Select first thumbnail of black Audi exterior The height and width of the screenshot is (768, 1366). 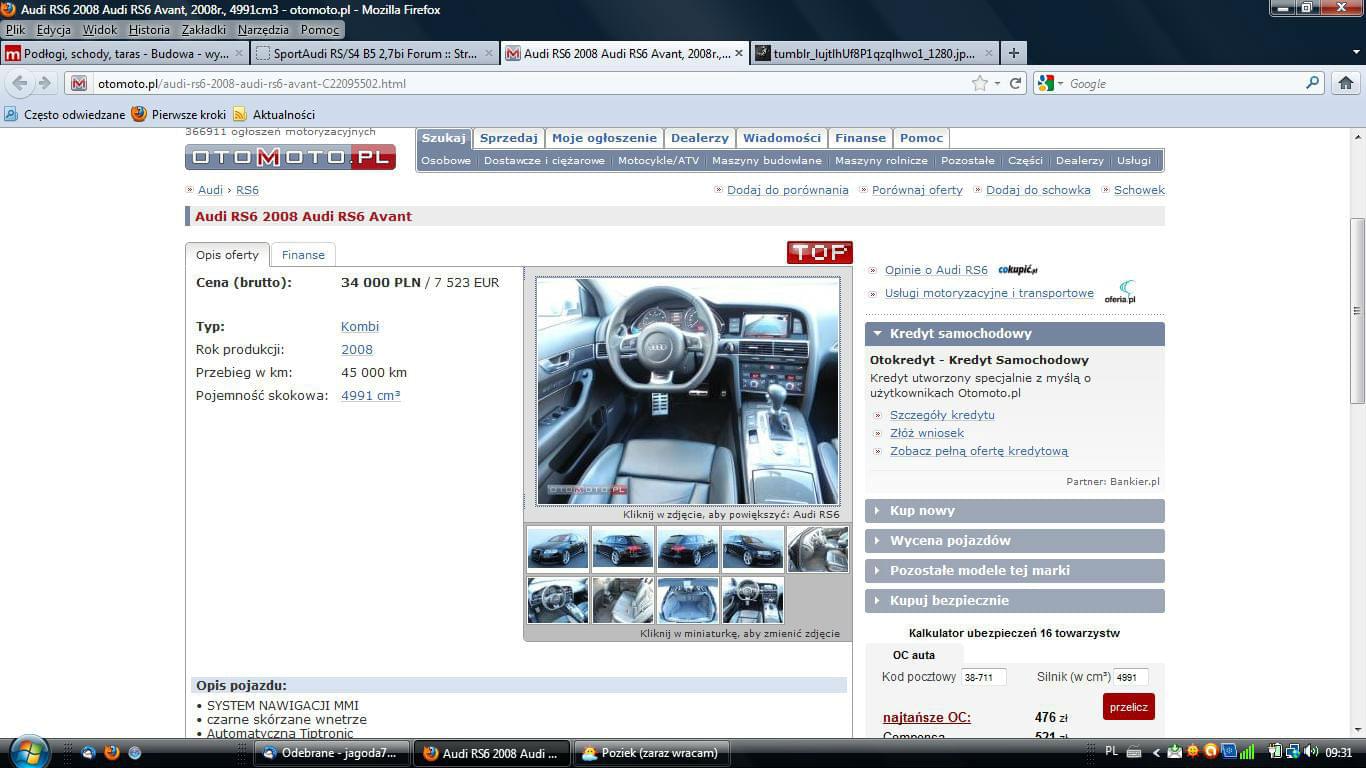click(558, 549)
